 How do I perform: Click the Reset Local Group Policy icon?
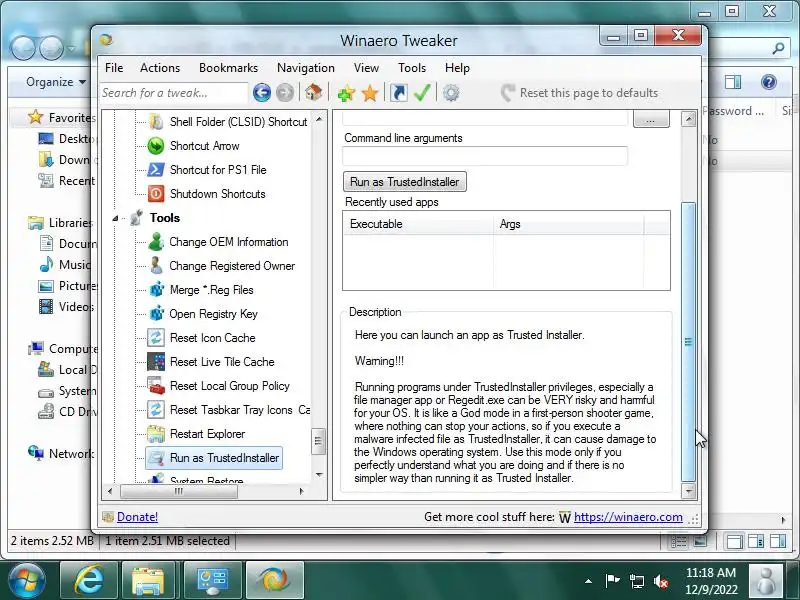point(156,386)
